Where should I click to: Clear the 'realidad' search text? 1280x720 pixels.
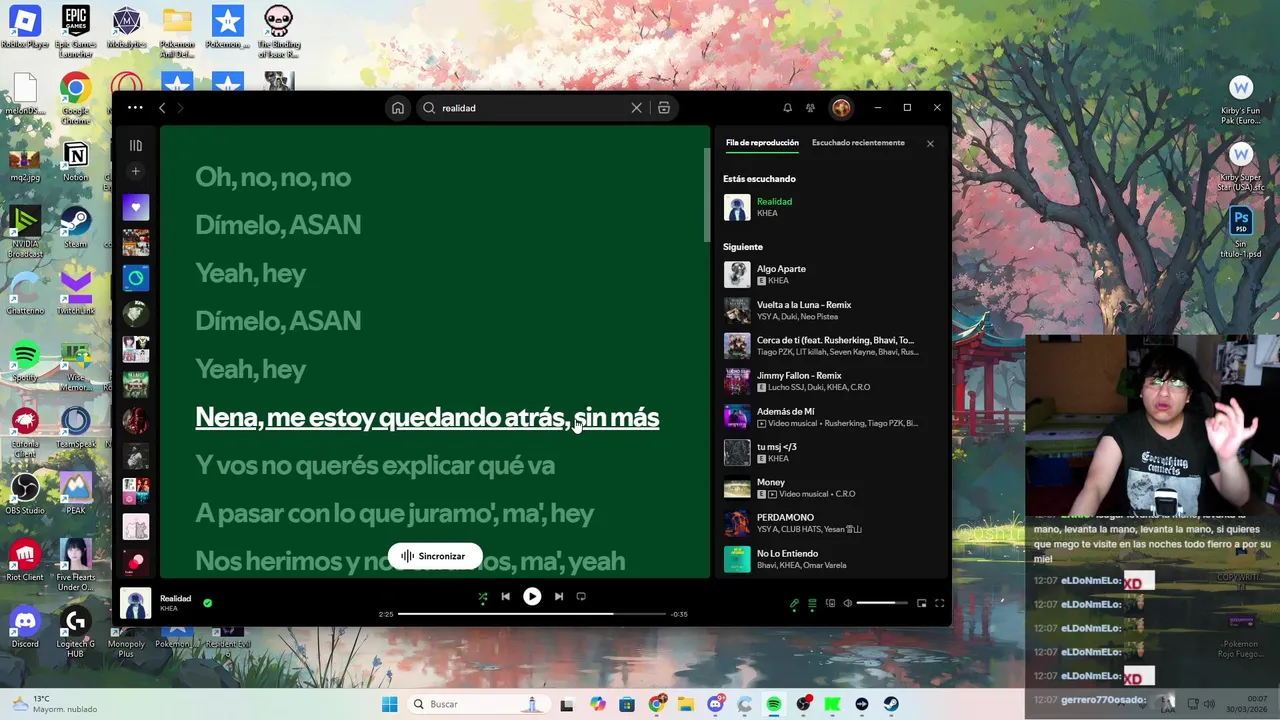click(x=636, y=108)
